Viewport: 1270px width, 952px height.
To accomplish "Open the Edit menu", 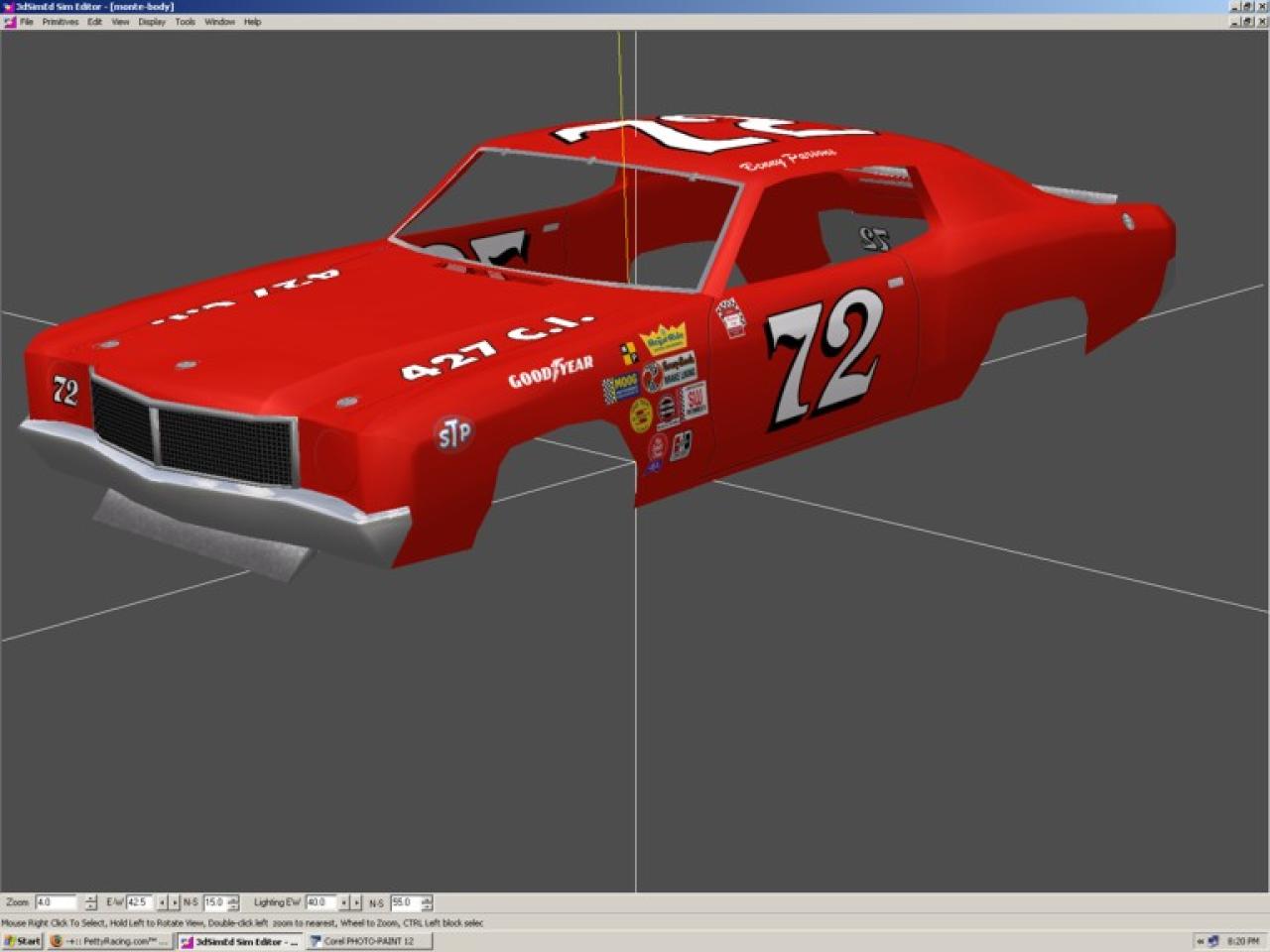I will pos(94,22).
